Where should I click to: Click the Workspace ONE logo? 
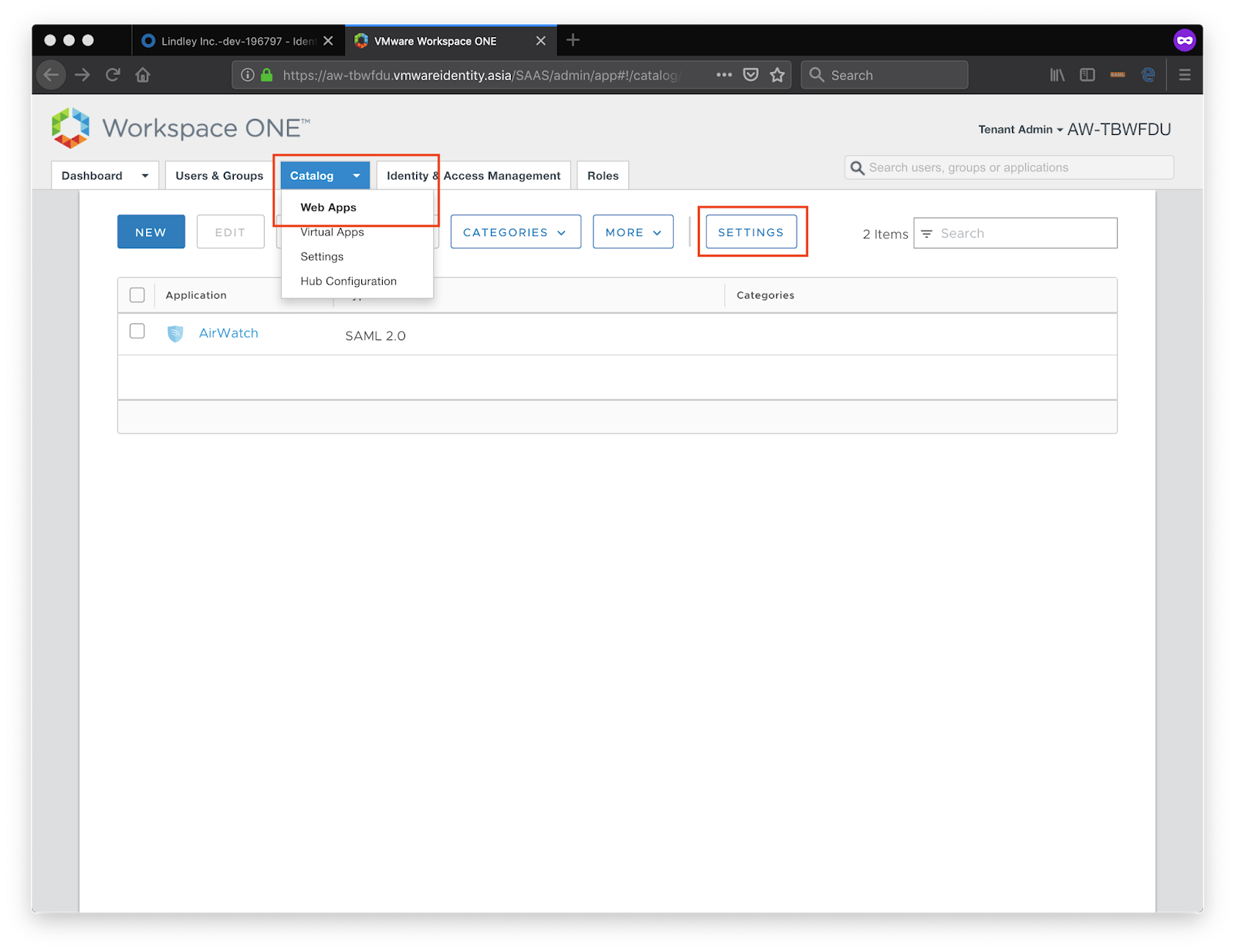181,127
